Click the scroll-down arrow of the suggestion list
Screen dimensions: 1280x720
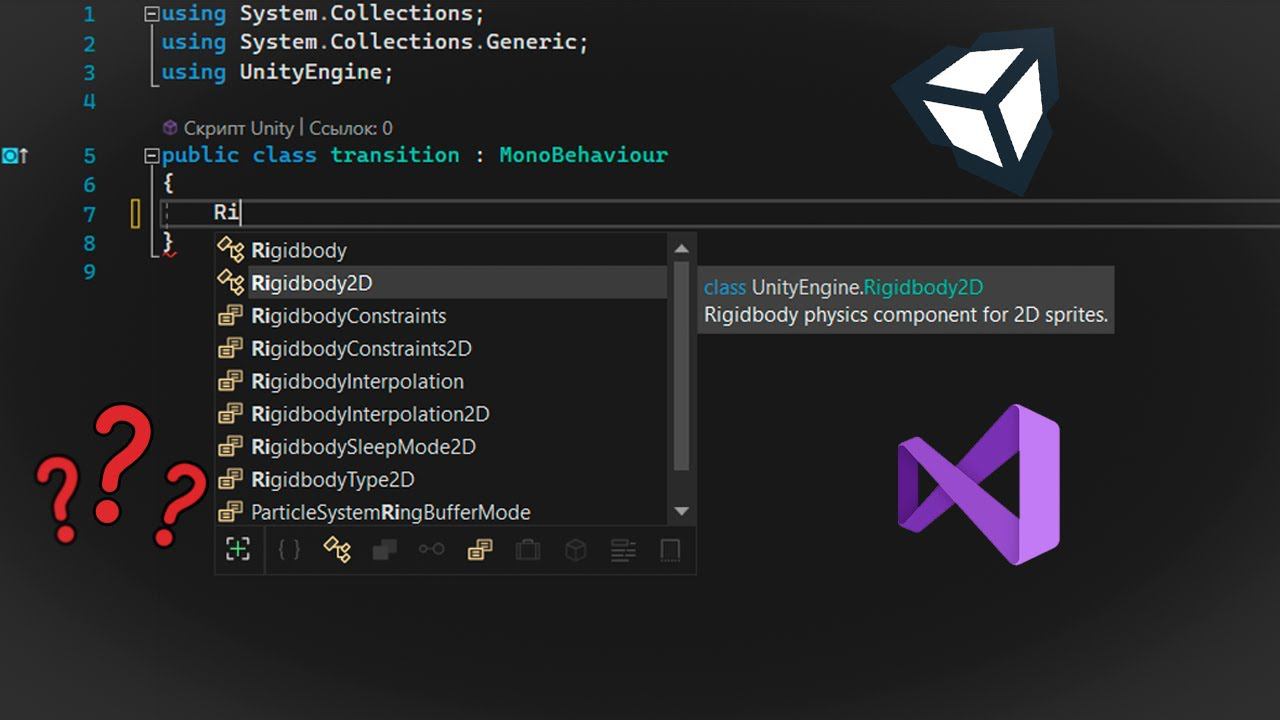682,511
